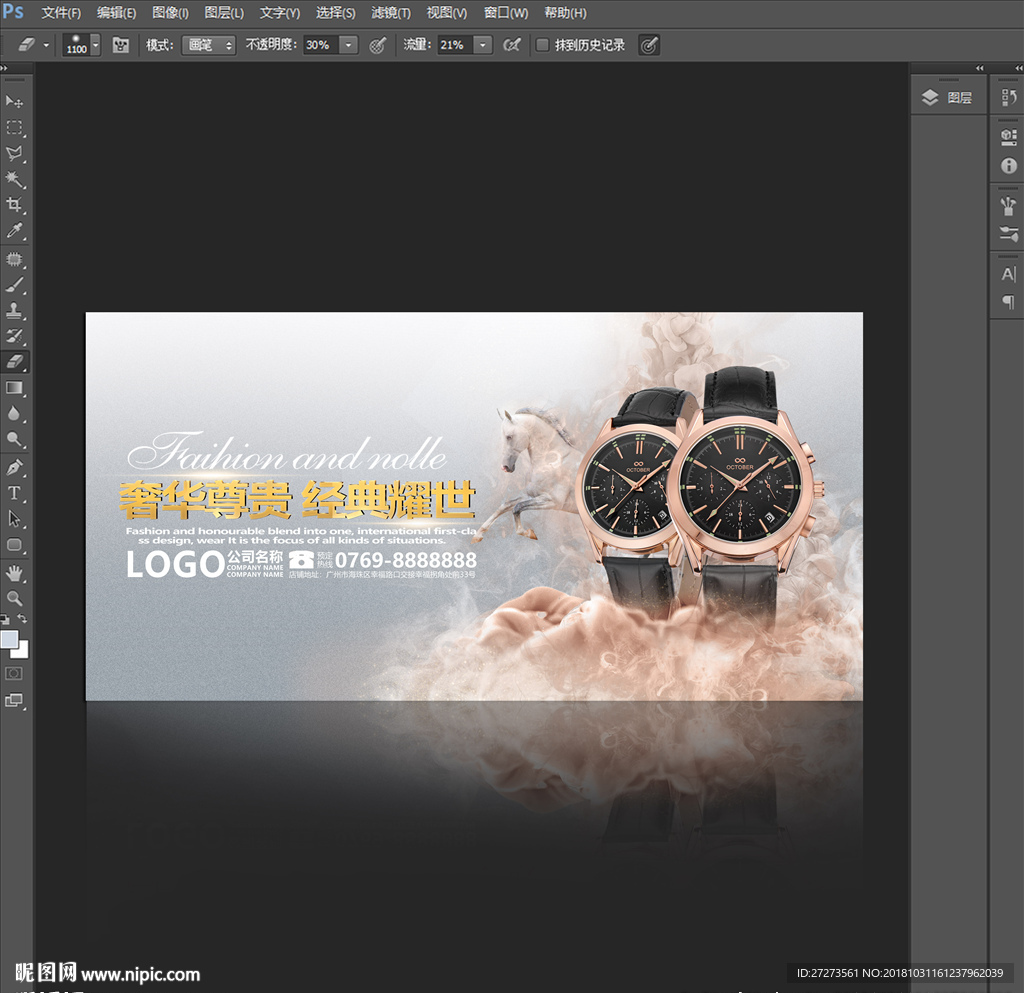This screenshot has height=993, width=1024.
Task: Select the Dodge tool
Action: 14,439
